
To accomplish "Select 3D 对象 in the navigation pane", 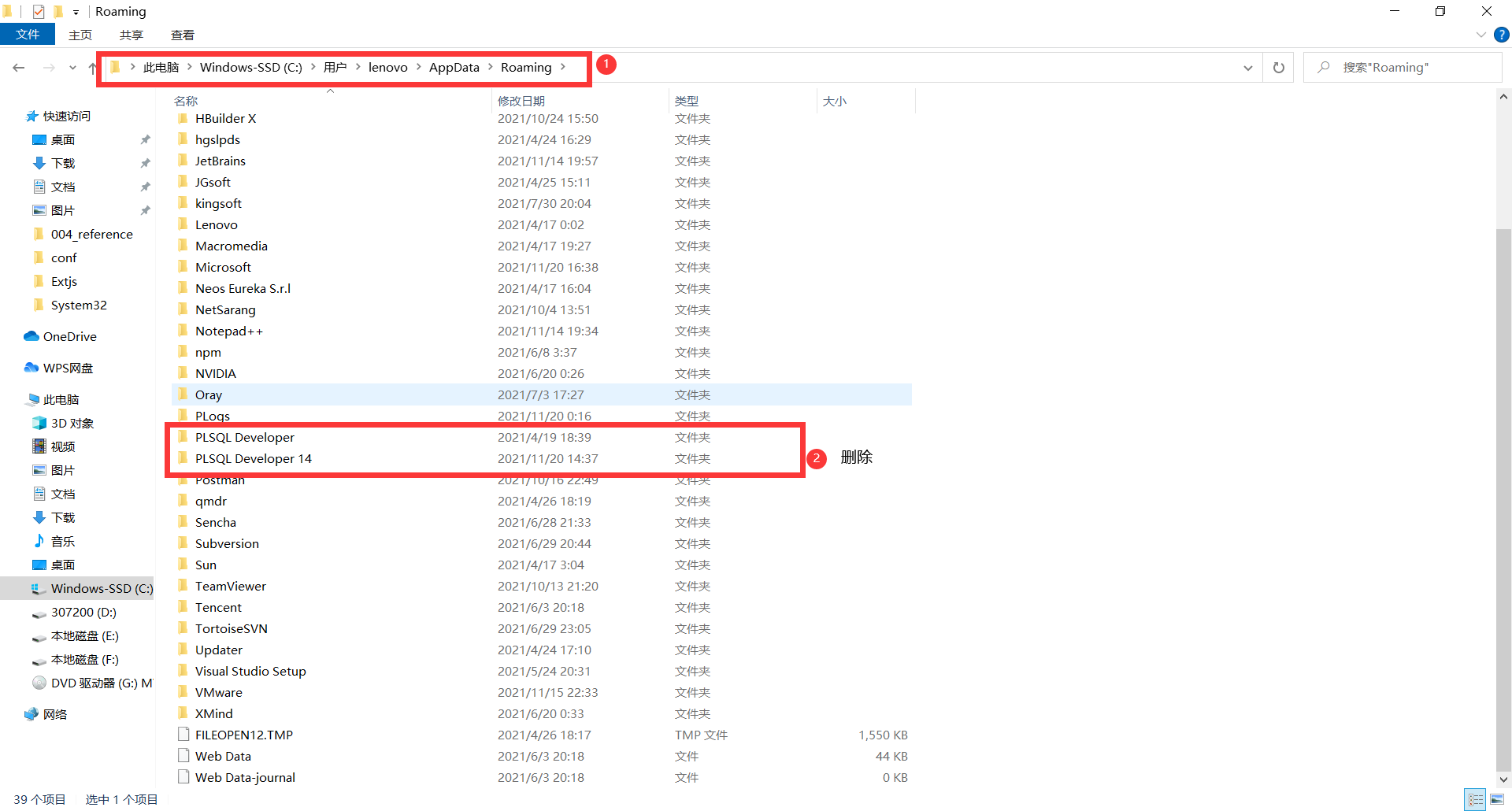I will coord(64,424).
